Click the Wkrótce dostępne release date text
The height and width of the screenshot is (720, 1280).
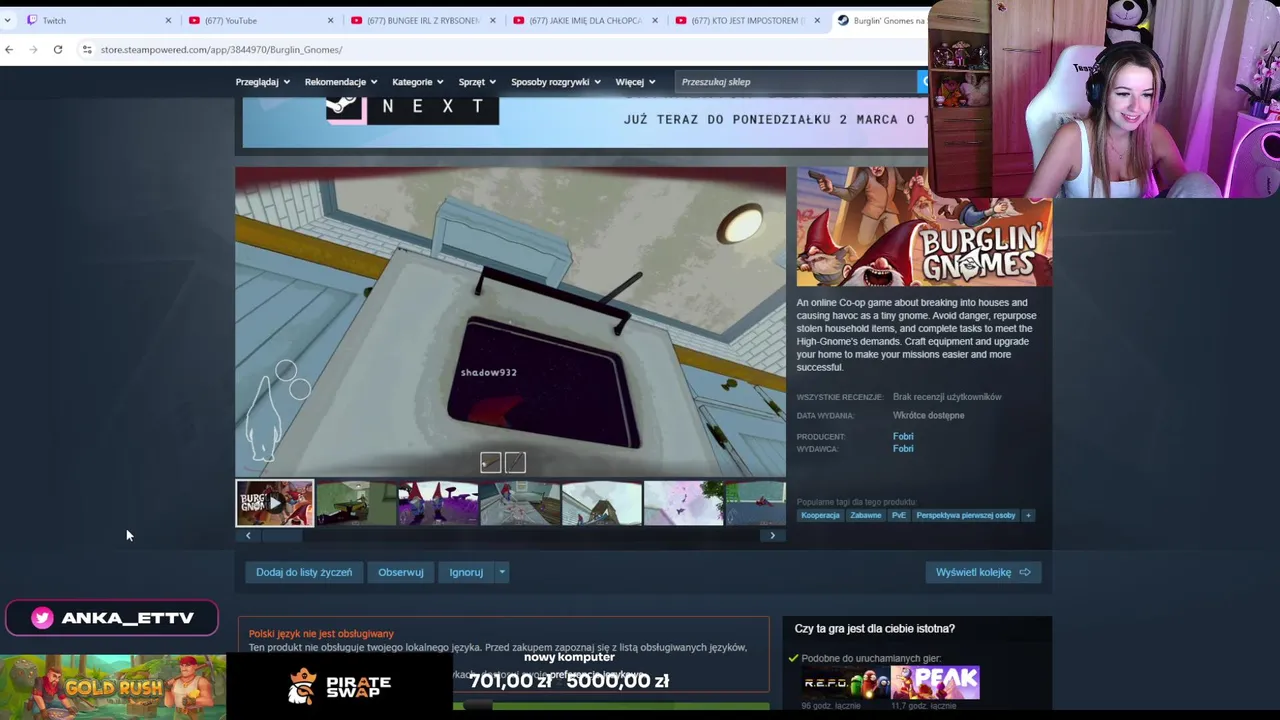929,415
